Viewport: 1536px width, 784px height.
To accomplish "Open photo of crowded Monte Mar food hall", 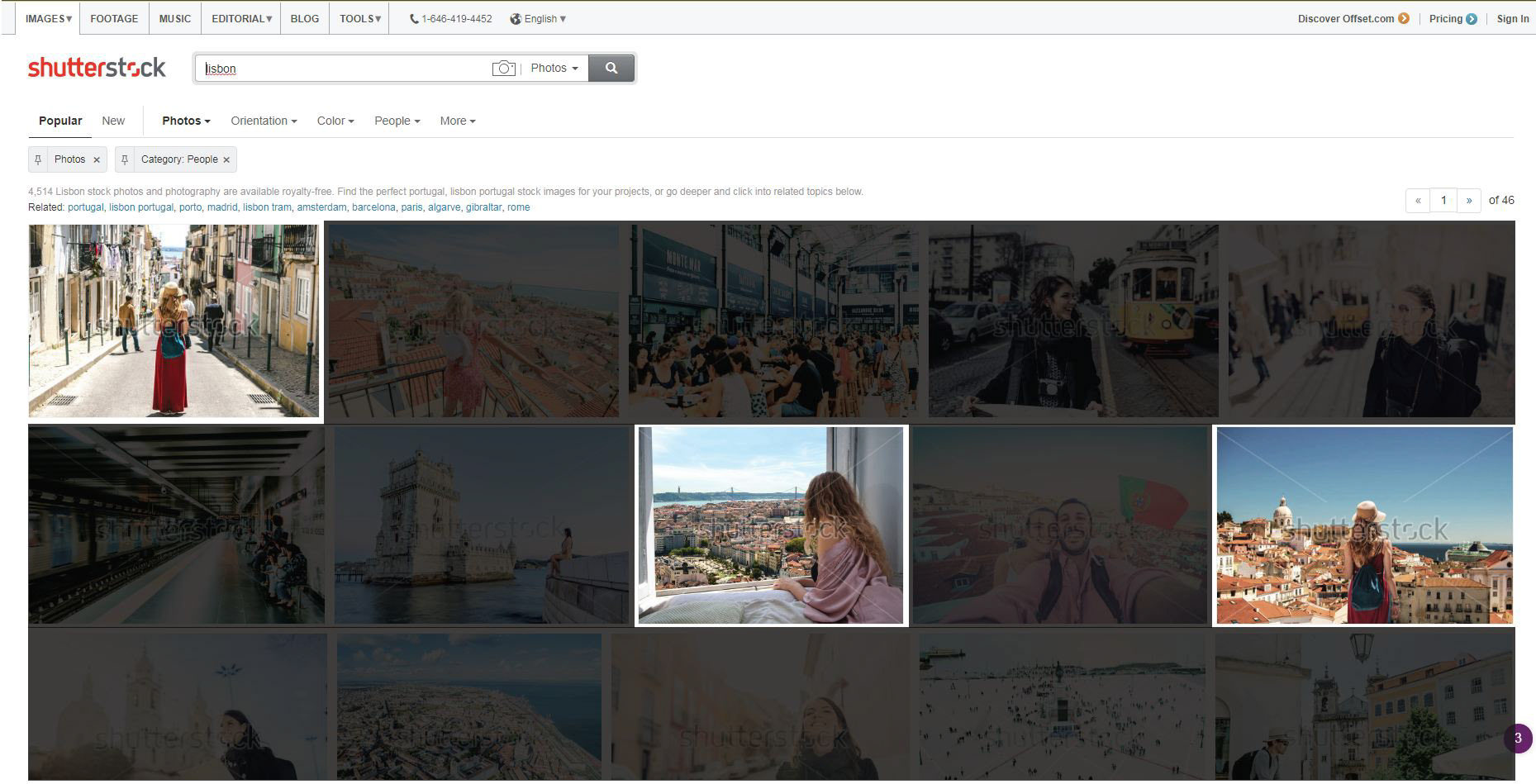I will [x=773, y=321].
